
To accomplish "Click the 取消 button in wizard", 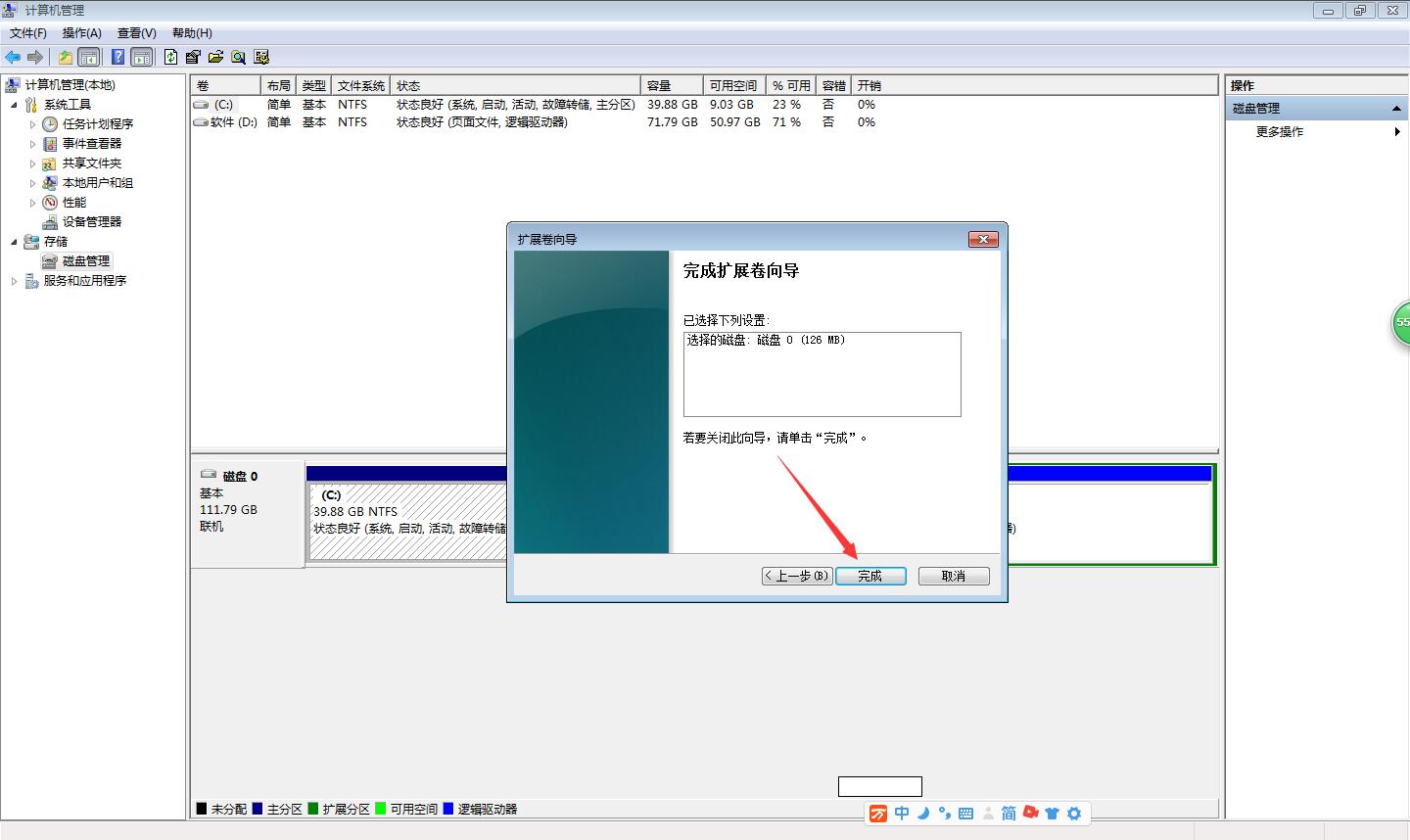I will pyautogui.click(x=954, y=576).
